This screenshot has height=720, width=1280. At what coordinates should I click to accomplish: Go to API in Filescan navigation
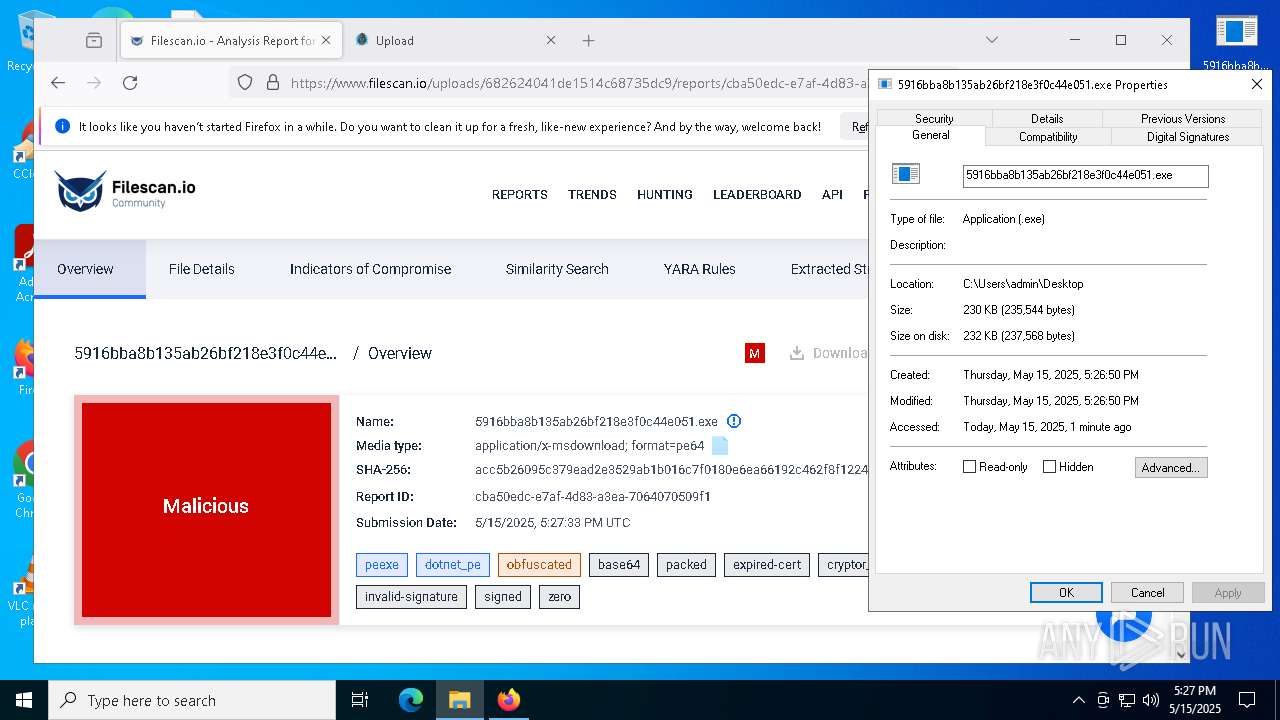832,195
